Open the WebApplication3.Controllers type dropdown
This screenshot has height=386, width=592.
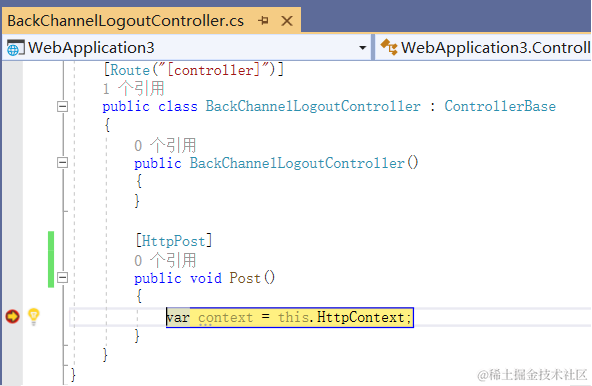tap(484, 48)
